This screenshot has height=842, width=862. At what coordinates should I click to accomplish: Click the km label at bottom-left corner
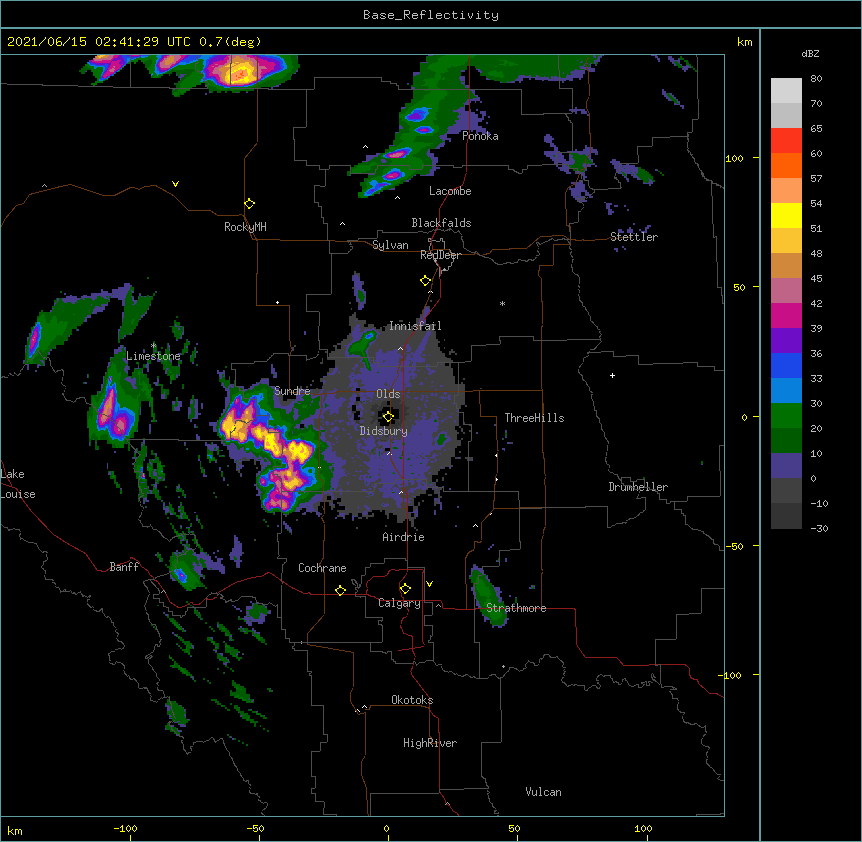point(15,830)
